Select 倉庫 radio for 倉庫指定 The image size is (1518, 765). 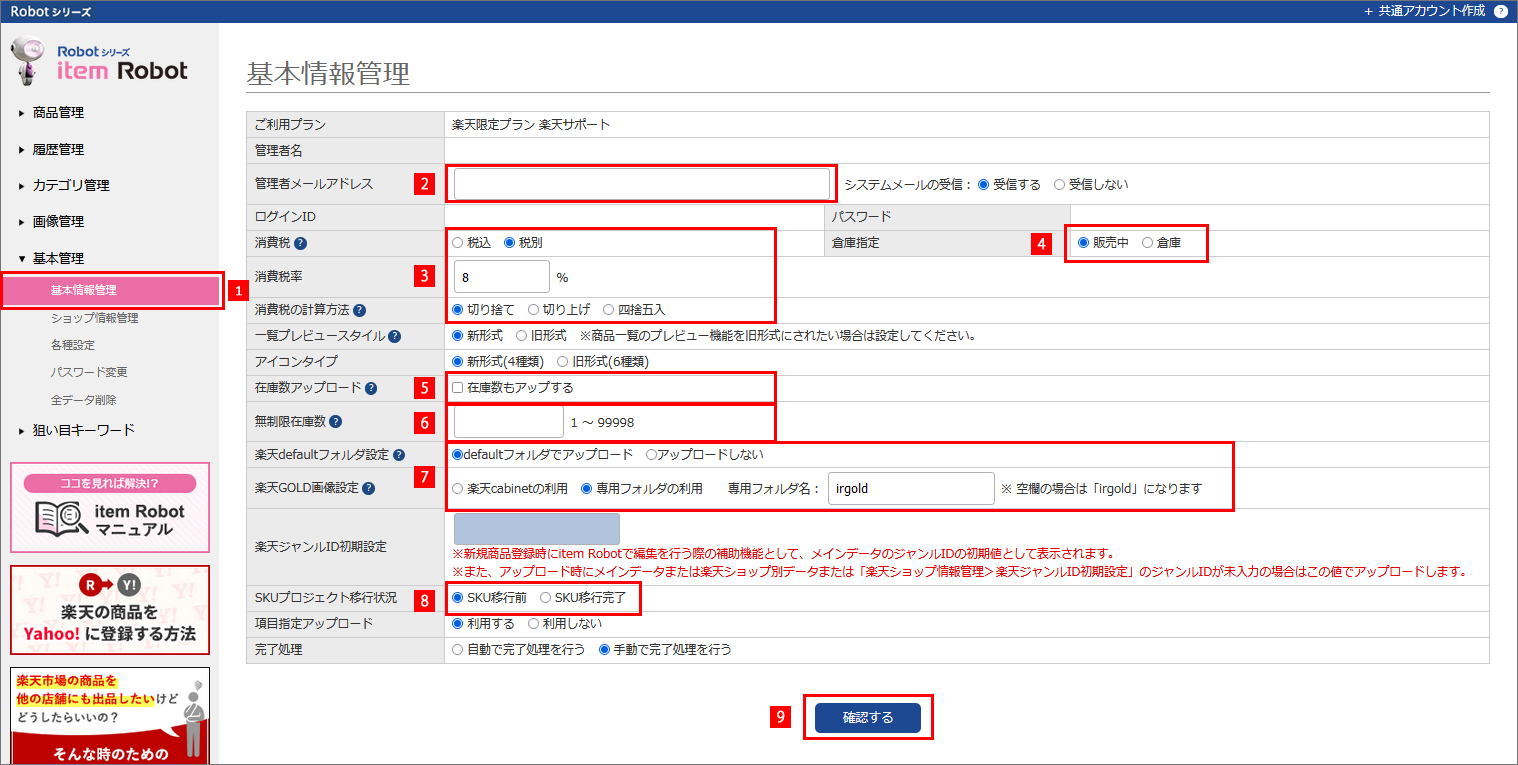[1147, 243]
